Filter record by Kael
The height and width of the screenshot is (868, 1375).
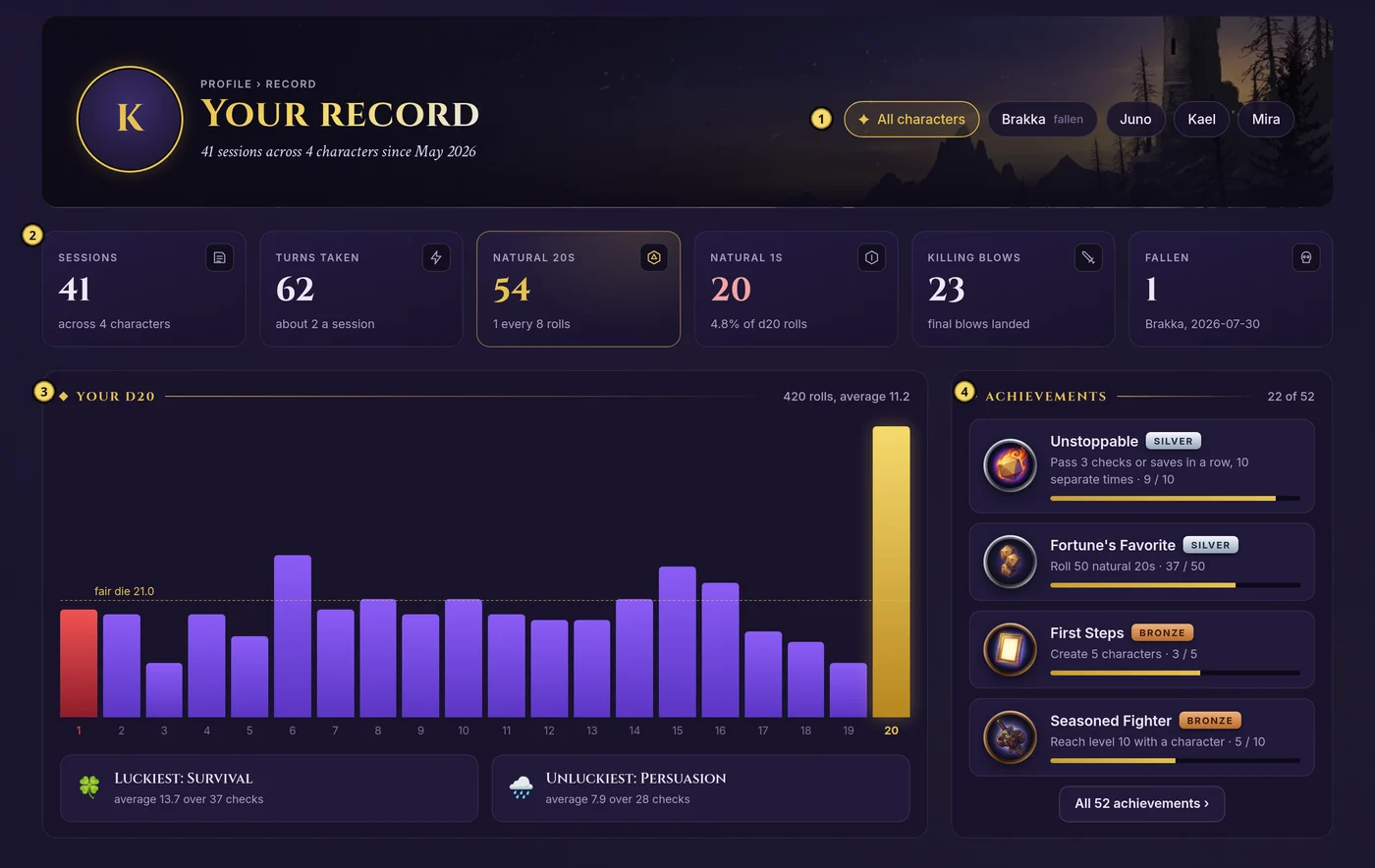(x=1201, y=119)
